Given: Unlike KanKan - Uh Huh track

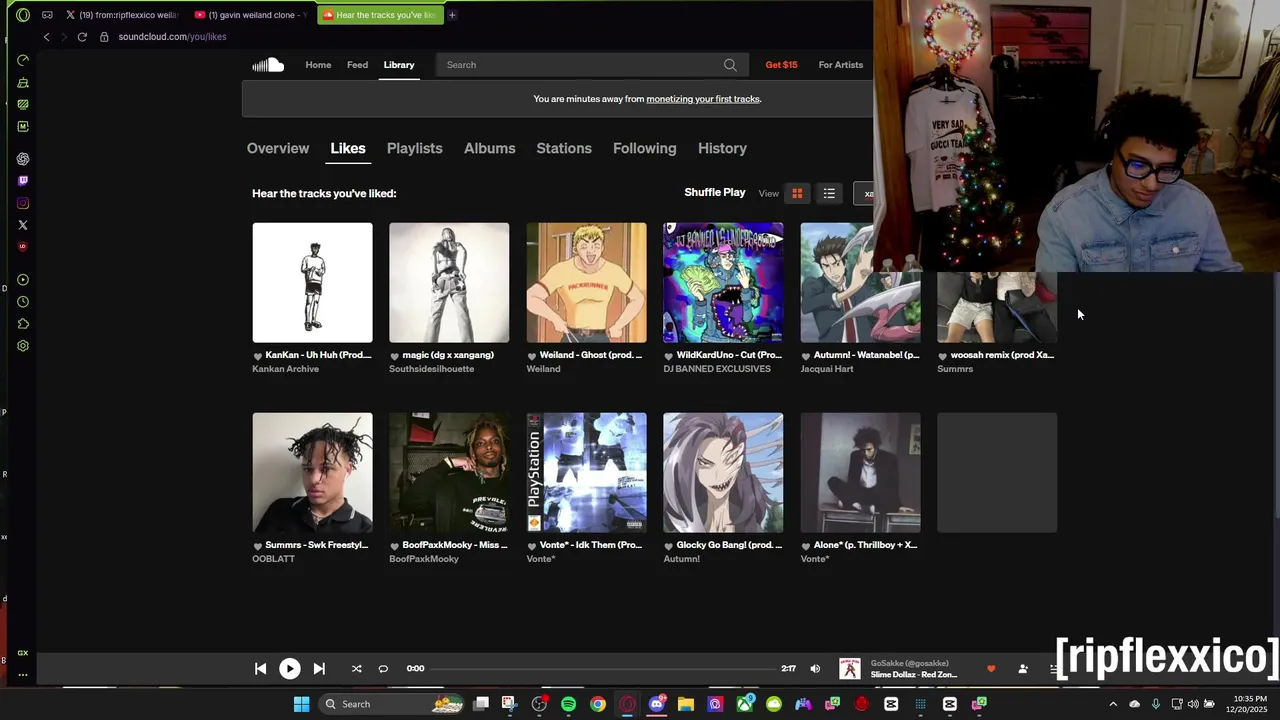Looking at the screenshot, I should [258, 356].
